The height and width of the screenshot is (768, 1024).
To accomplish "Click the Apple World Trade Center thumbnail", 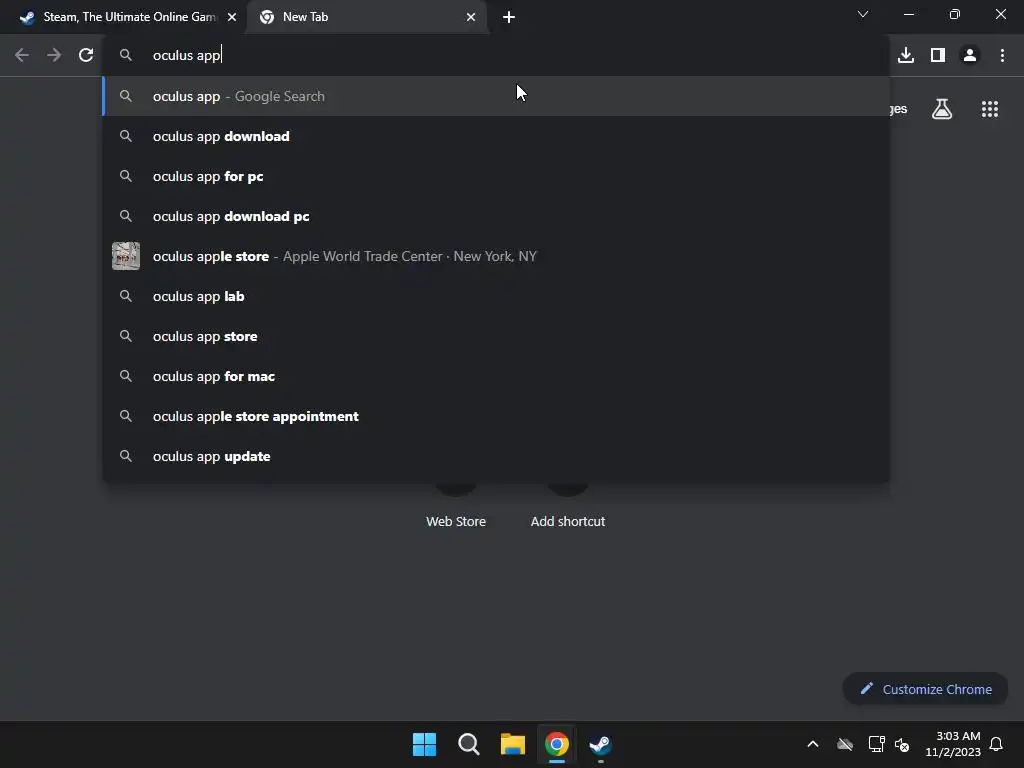I will (126, 256).
